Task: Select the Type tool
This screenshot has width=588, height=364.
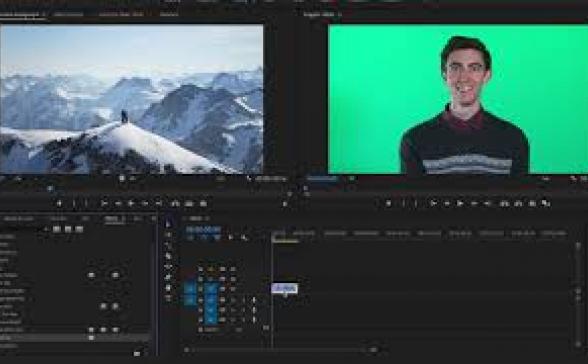Action: 168,298
